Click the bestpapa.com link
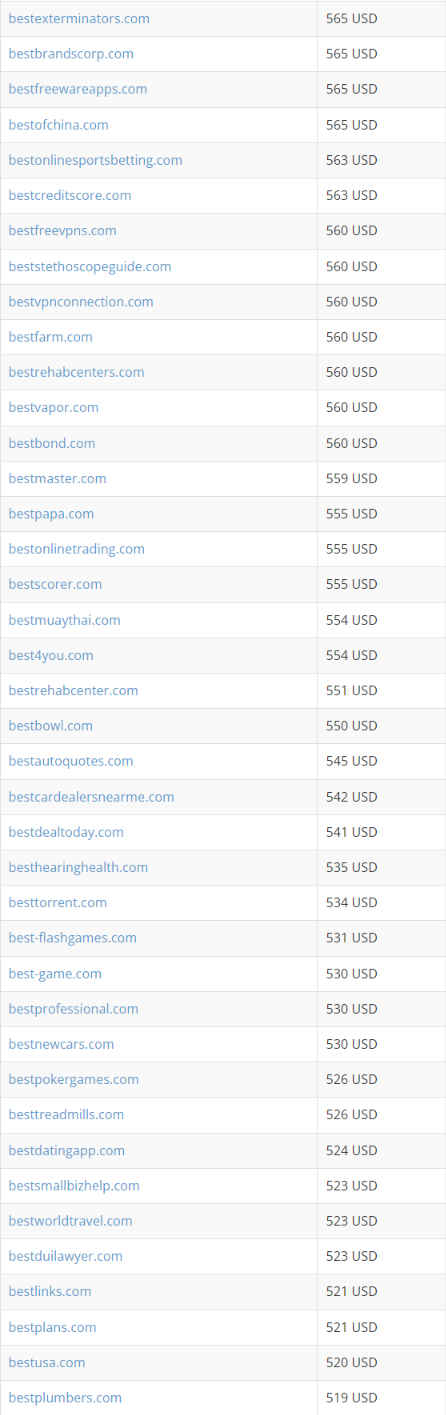The image size is (446, 1415). point(51,513)
